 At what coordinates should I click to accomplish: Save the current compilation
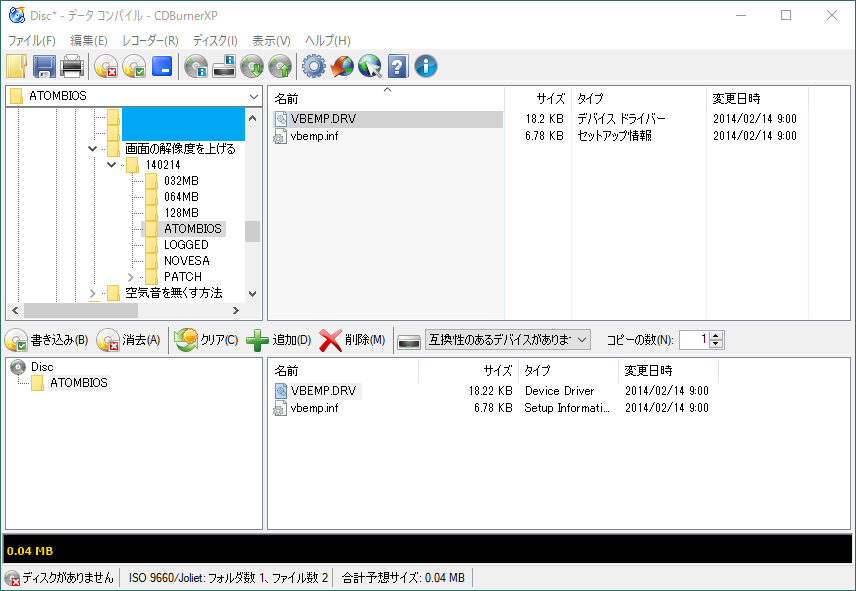pos(42,66)
